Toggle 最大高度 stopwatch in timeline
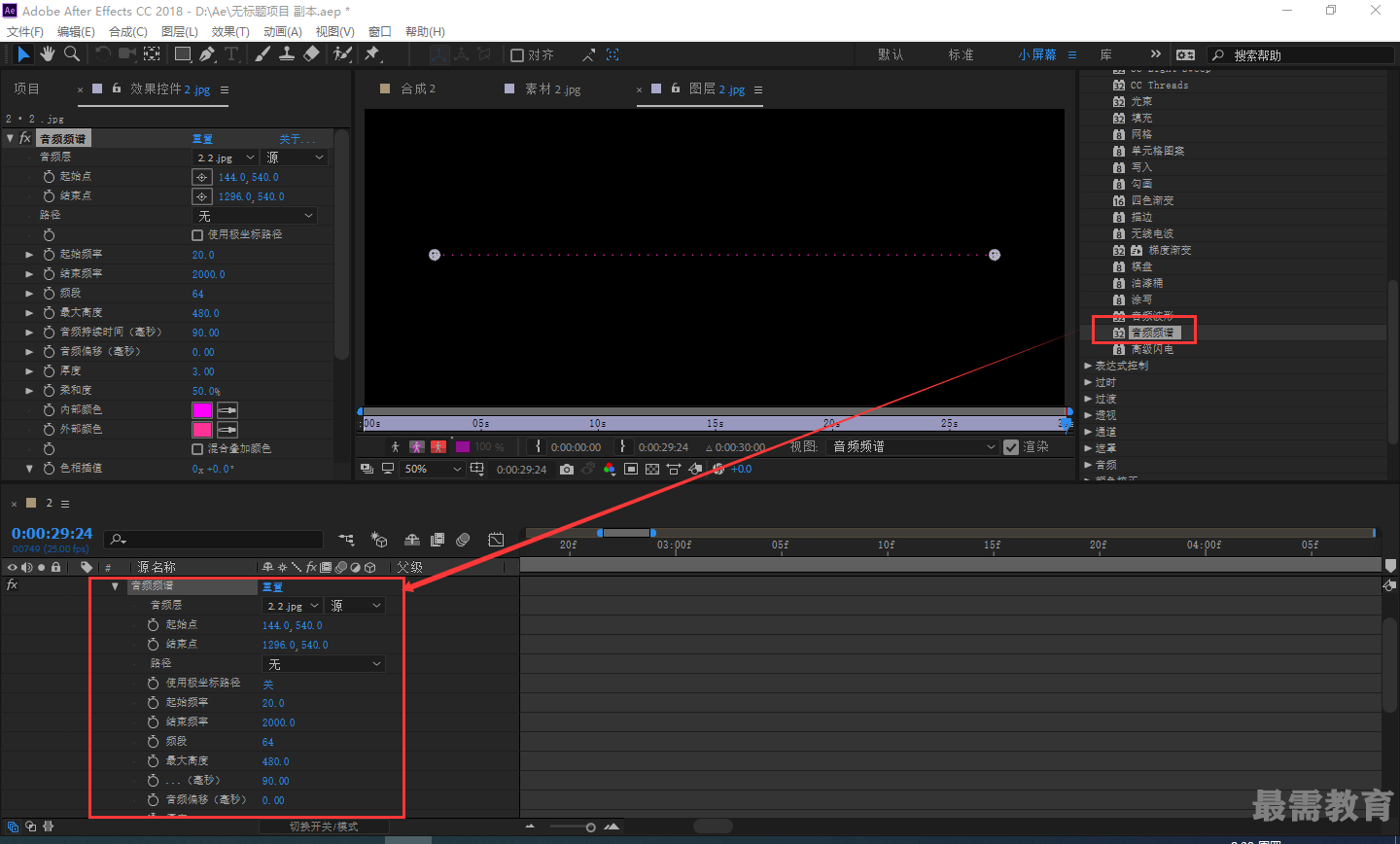The height and width of the screenshot is (844, 1400). click(x=153, y=761)
